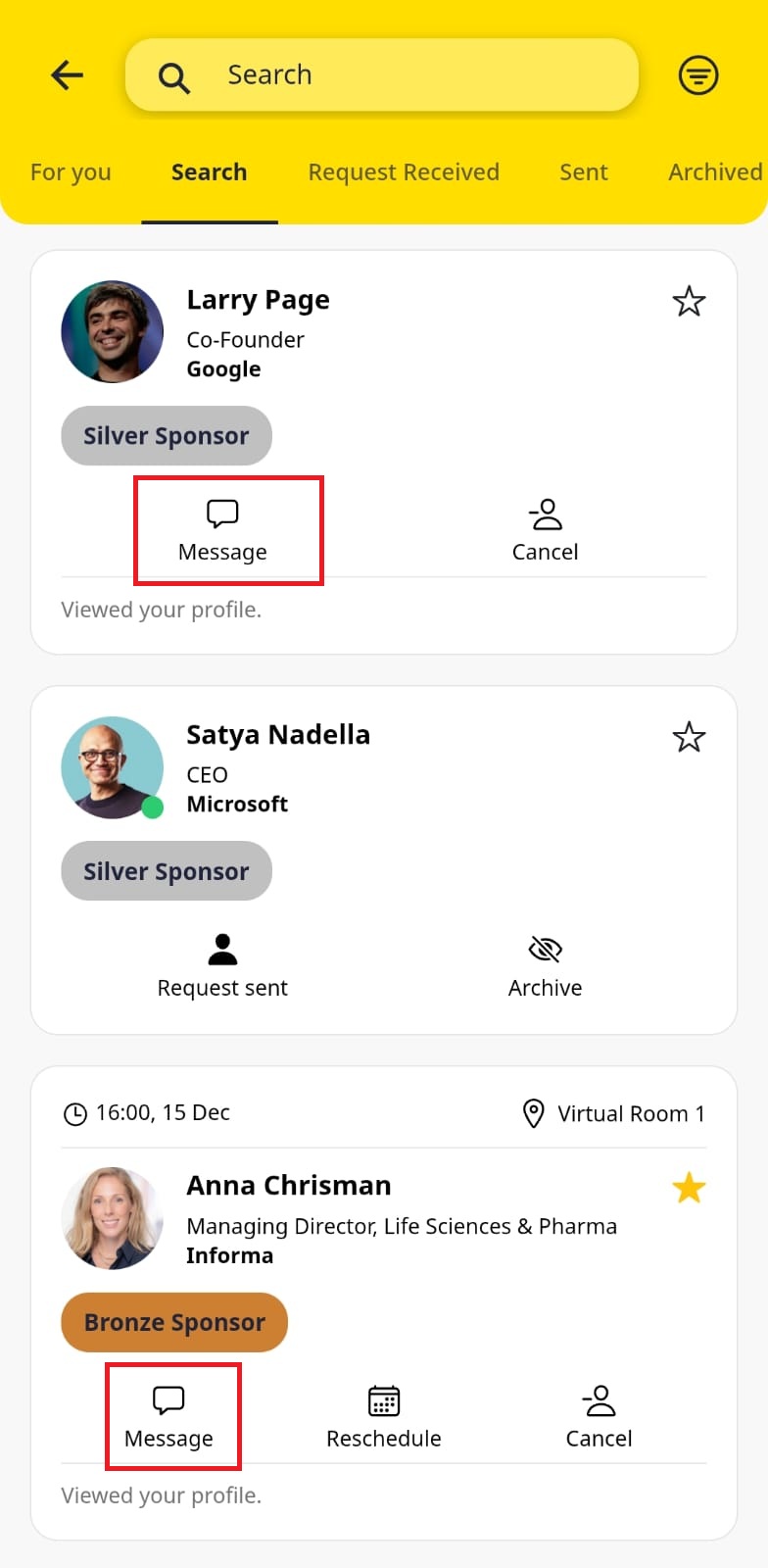
Task: Tap the Bronze Sponsor badge
Action: tap(174, 1322)
